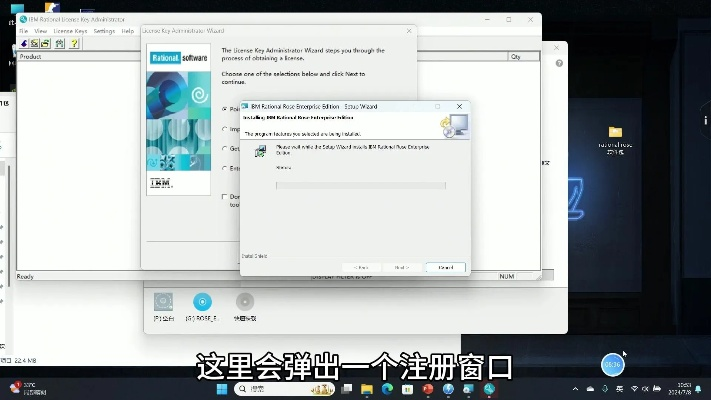Tick the 'Don...' checkbox in the wizard
711x400 pixels.
225,198
